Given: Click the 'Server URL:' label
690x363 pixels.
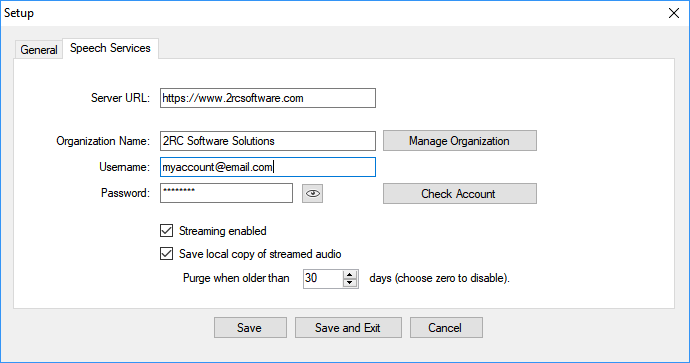Looking at the screenshot, I should (120, 98).
